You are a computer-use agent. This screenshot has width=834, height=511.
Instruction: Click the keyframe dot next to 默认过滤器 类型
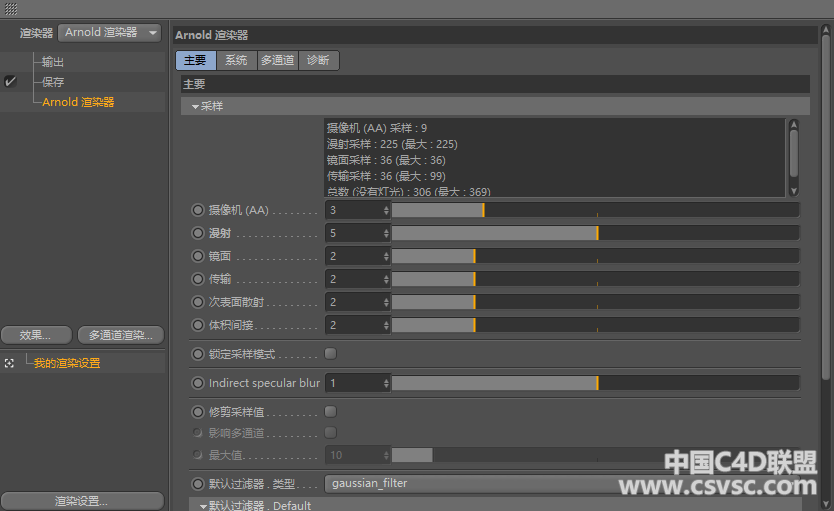click(197, 484)
